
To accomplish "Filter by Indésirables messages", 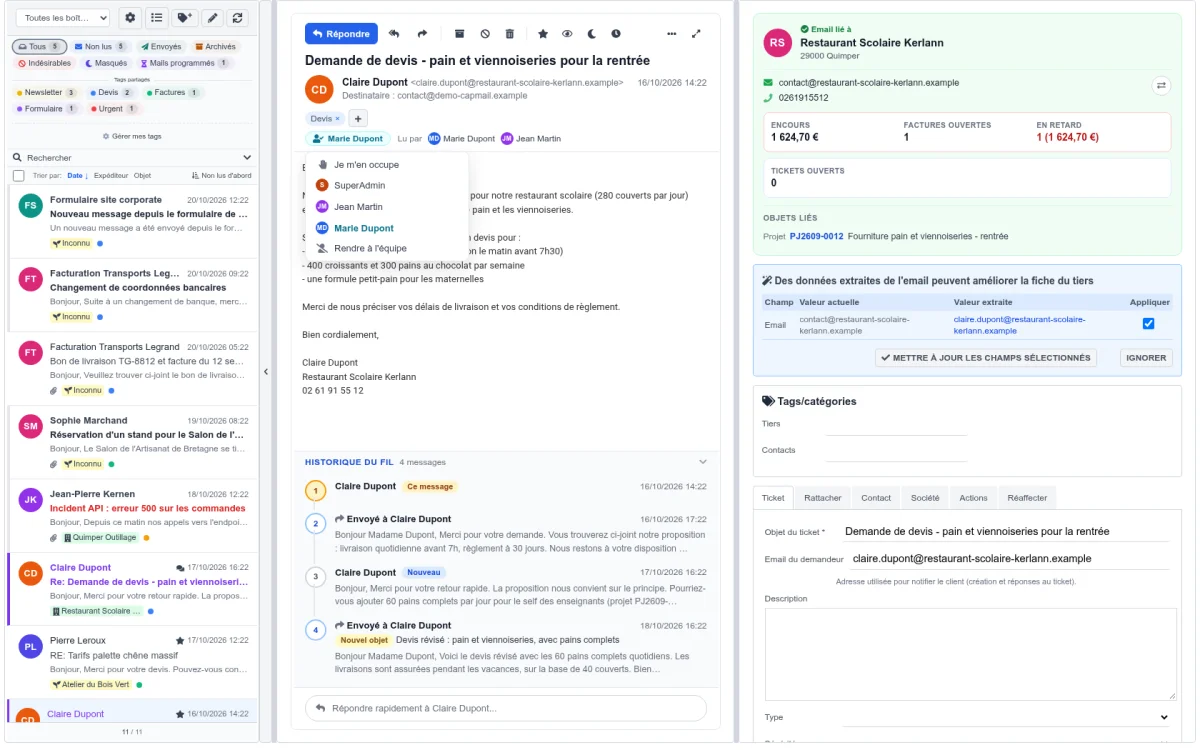I will tap(44, 63).
